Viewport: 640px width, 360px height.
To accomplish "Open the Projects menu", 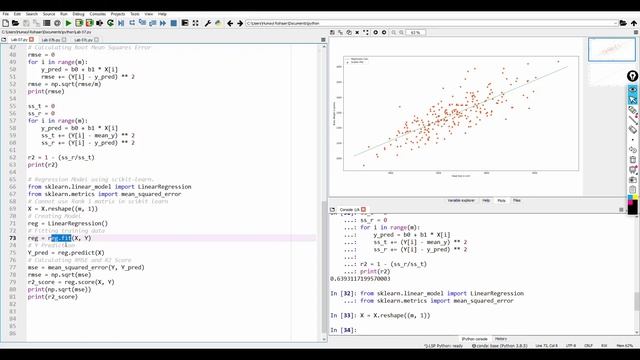I will 118,14.
